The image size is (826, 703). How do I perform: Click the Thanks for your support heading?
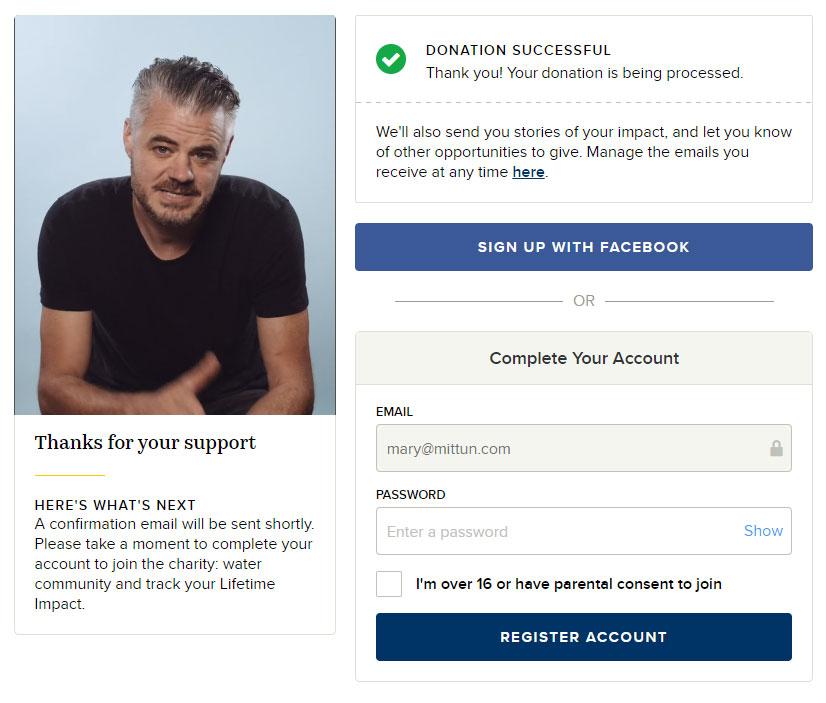pos(145,443)
